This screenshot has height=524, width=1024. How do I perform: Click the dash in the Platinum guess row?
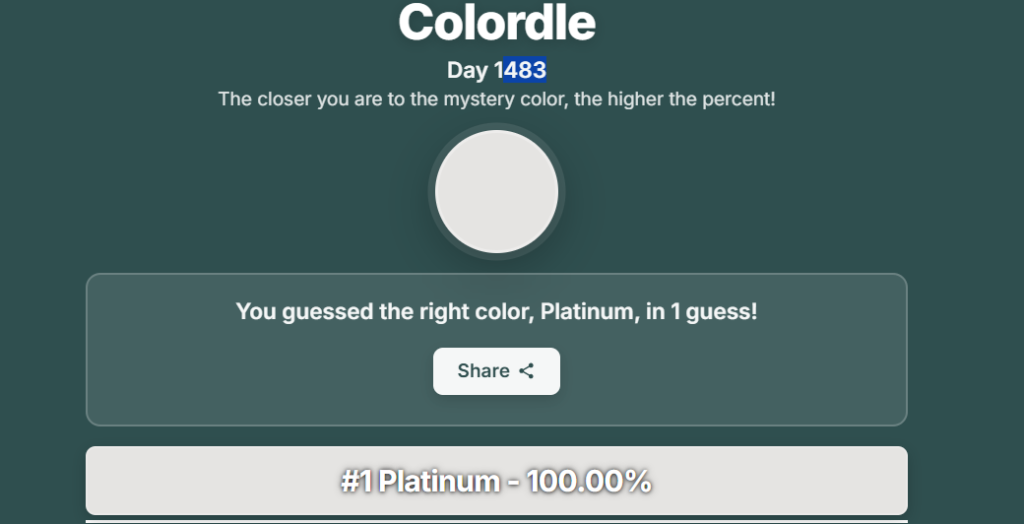(512, 481)
